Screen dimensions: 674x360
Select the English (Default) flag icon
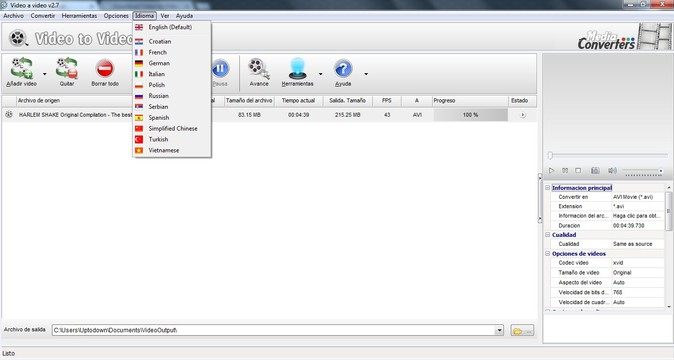coord(139,27)
